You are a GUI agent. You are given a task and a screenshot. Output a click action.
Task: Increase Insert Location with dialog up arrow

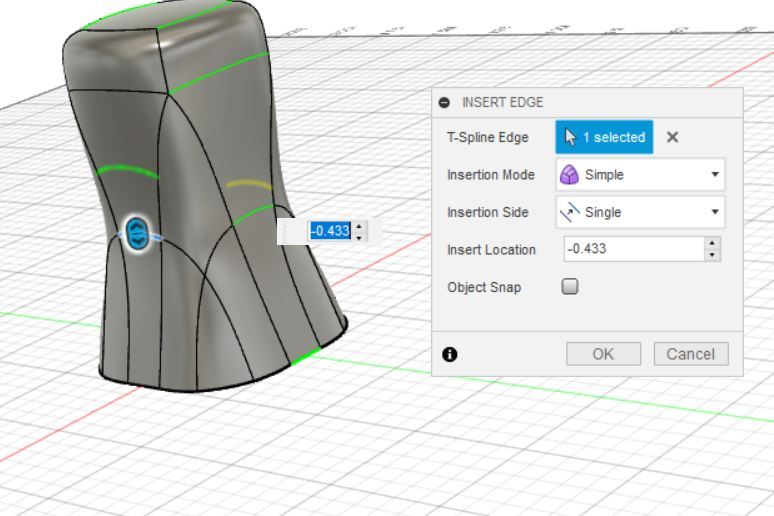coord(712,243)
